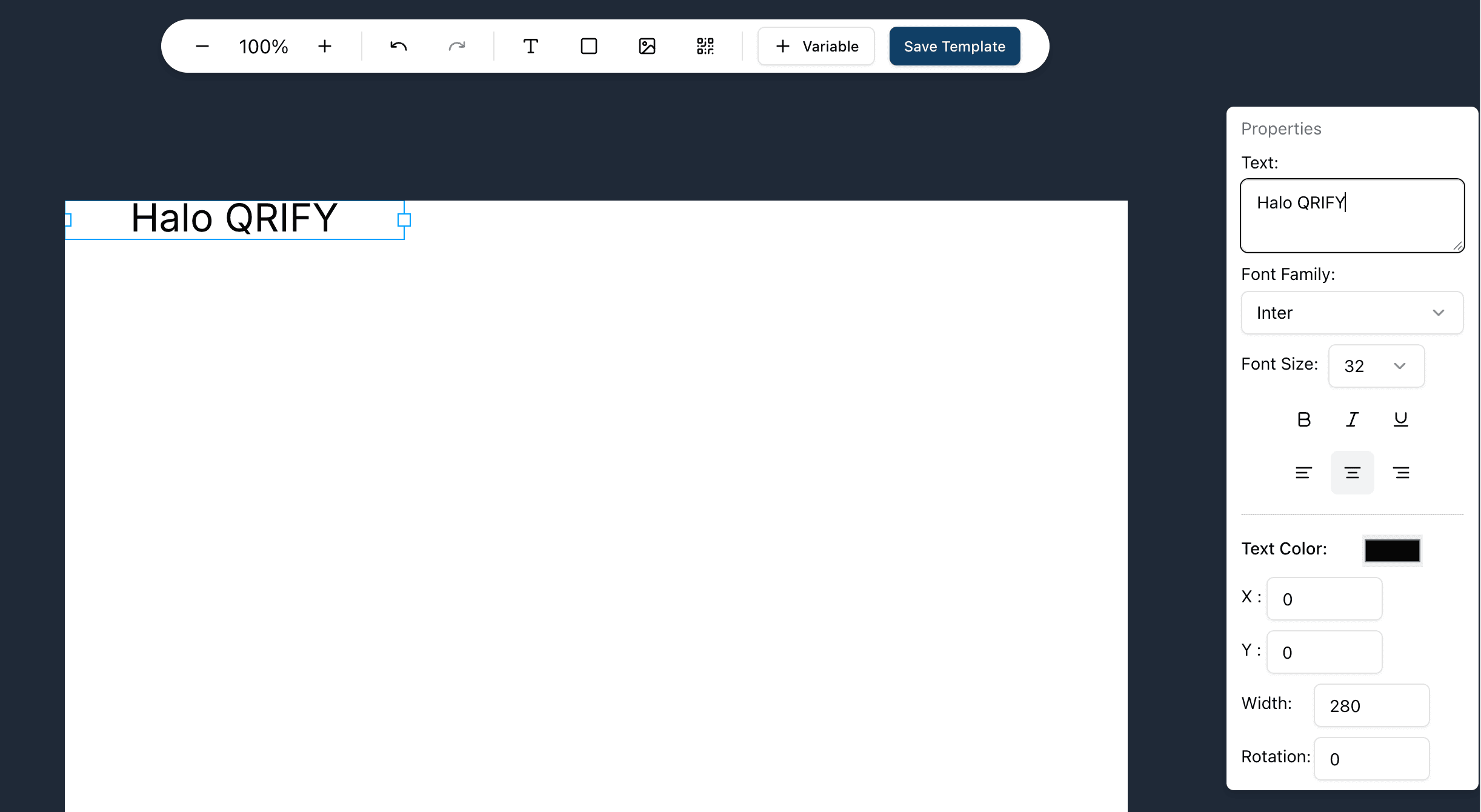Undo the last action
This screenshot has height=812, width=1481.
pyautogui.click(x=398, y=46)
